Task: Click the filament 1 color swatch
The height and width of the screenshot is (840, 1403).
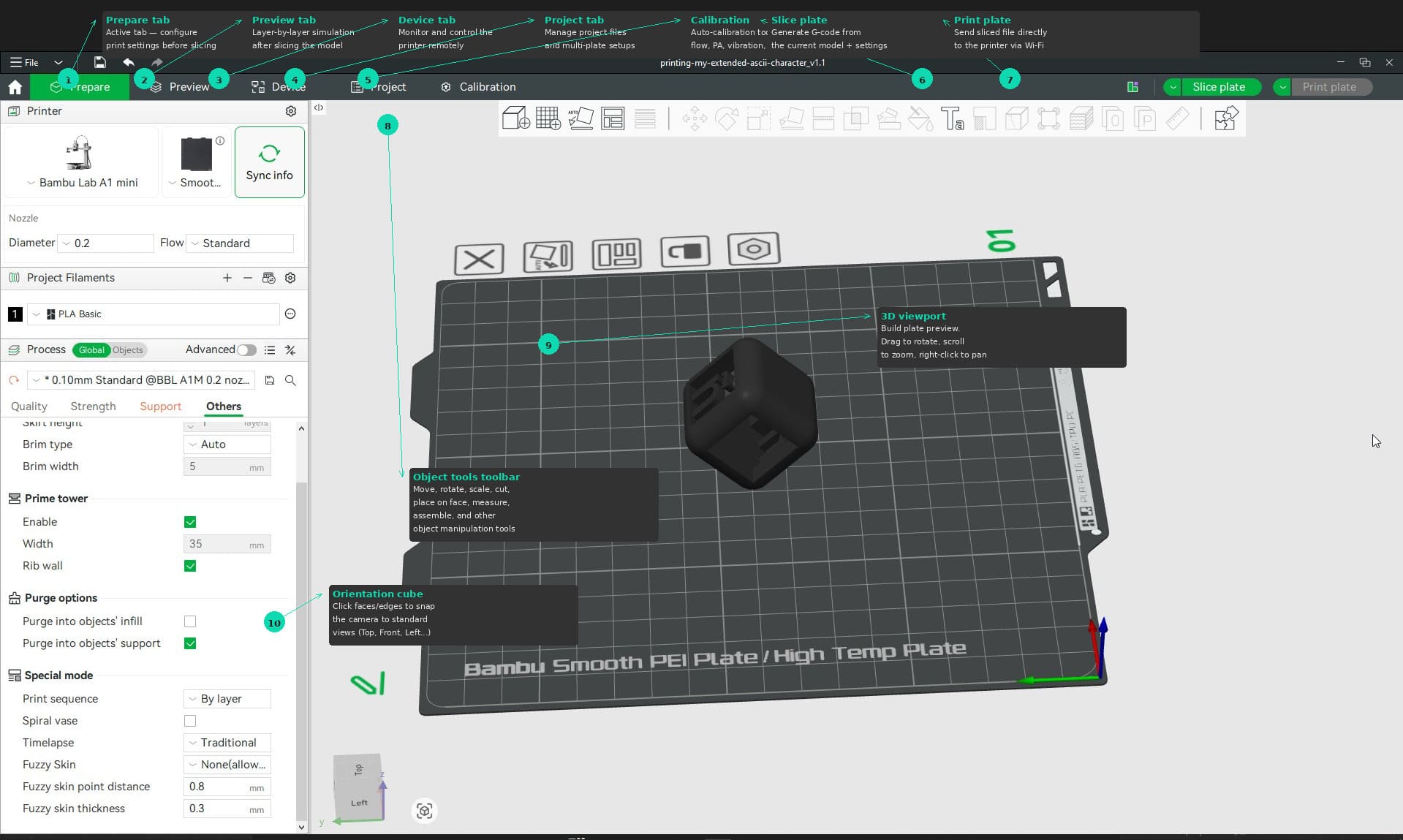Action: point(14,314)
